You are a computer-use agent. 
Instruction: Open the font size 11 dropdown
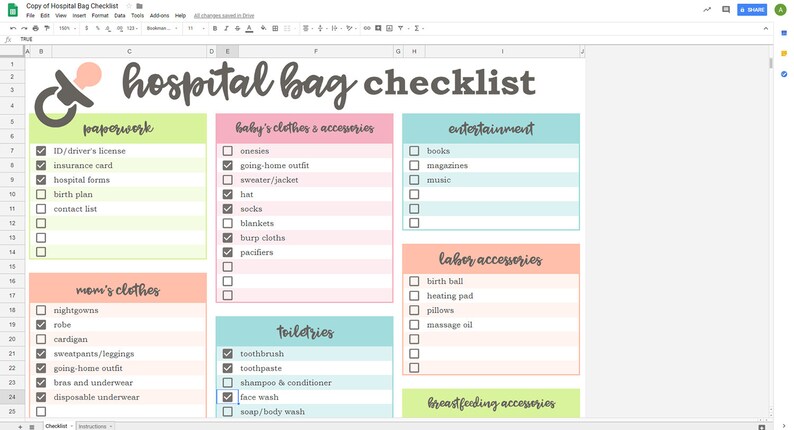pyautogui.click(x=196, y=28)
